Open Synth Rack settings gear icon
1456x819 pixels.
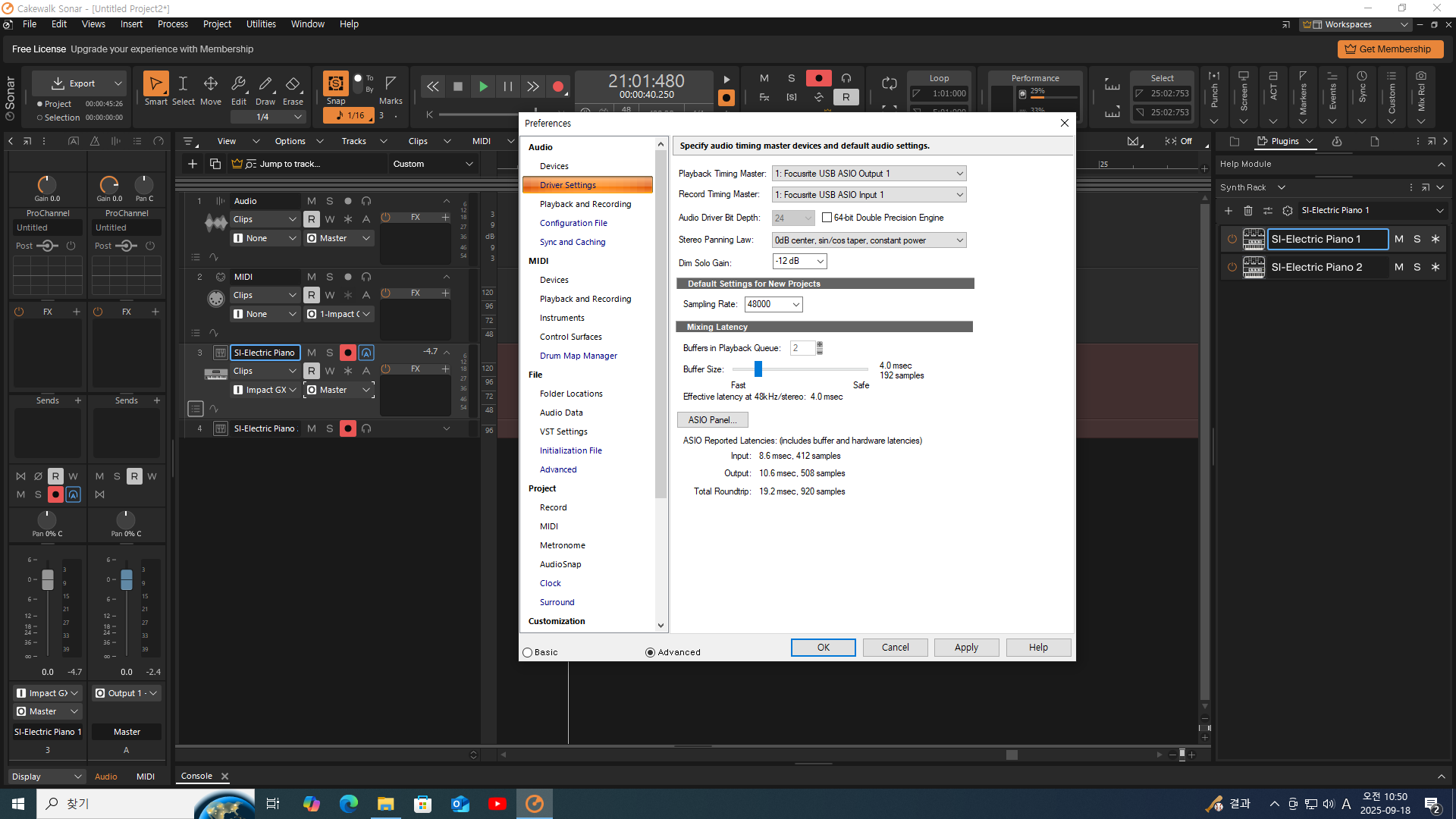pyautogui.click(x=1288, y=210)
